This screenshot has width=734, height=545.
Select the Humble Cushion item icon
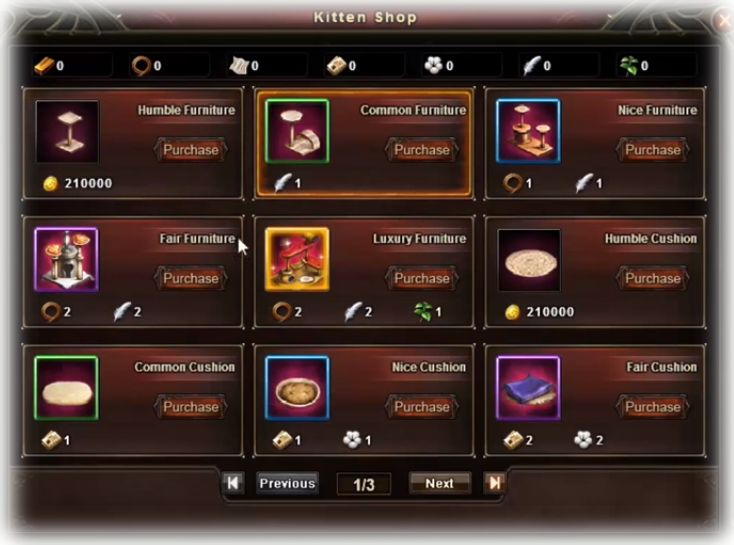529,260
